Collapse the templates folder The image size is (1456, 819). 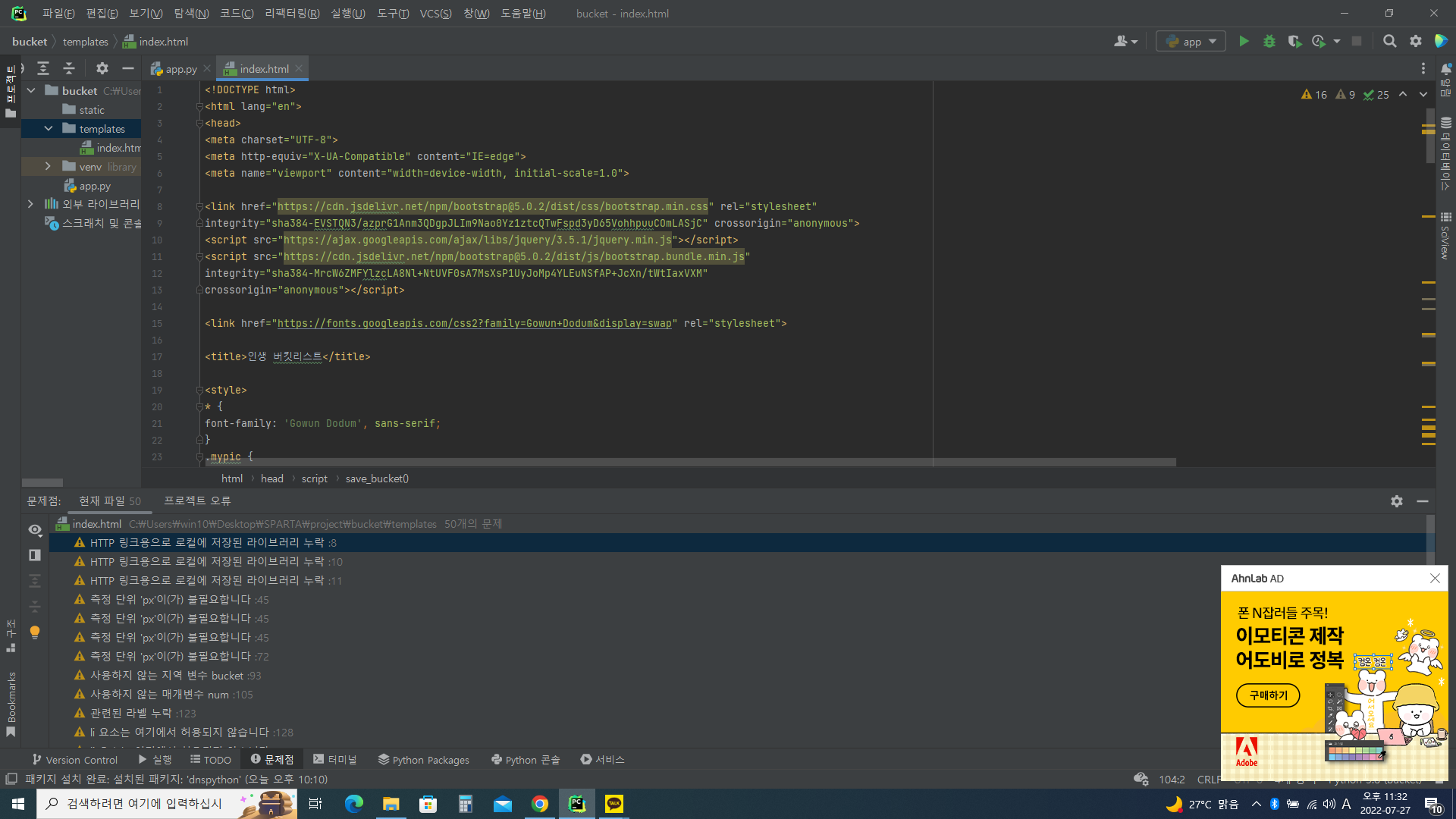pos(49,128)
